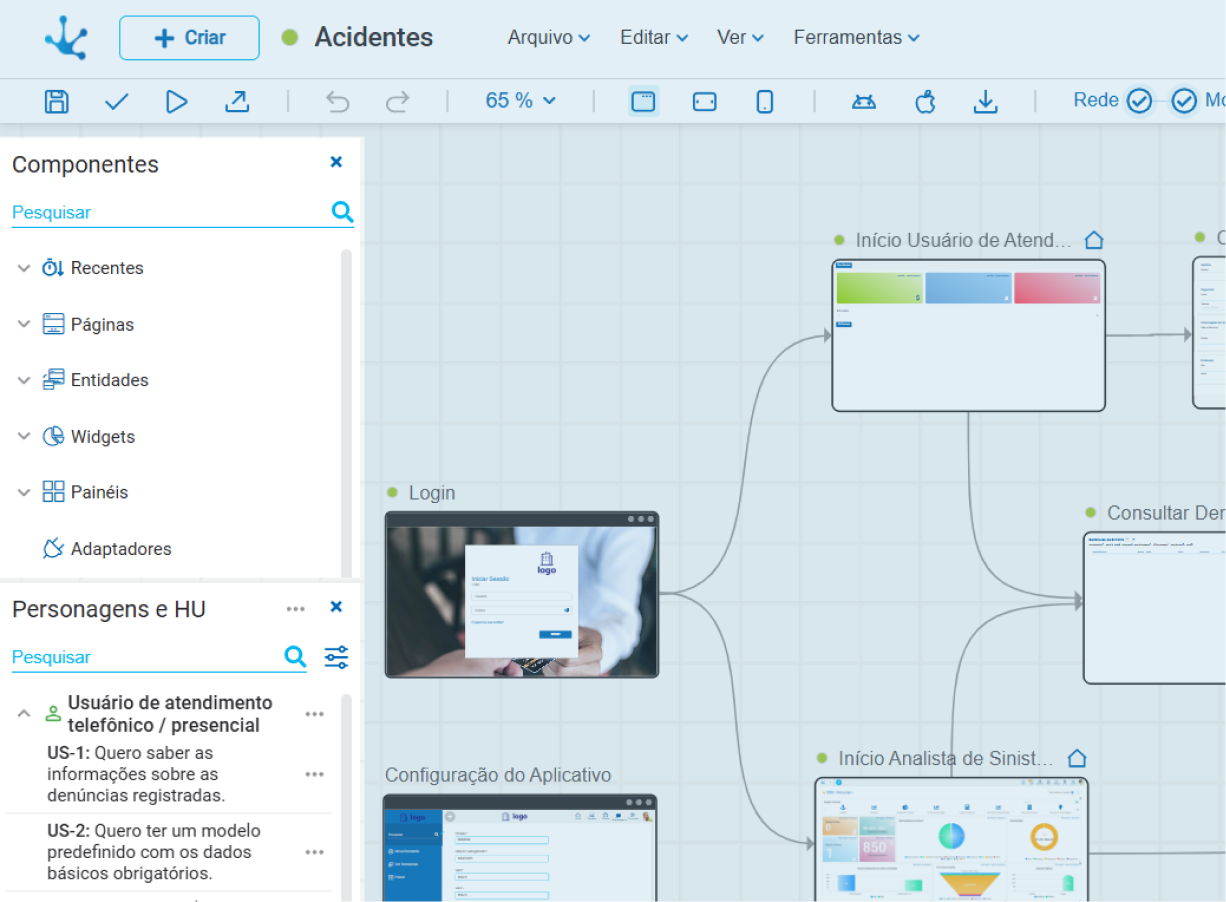Click the export share icon
The image size is (1226, 902).
pos(236,101)
